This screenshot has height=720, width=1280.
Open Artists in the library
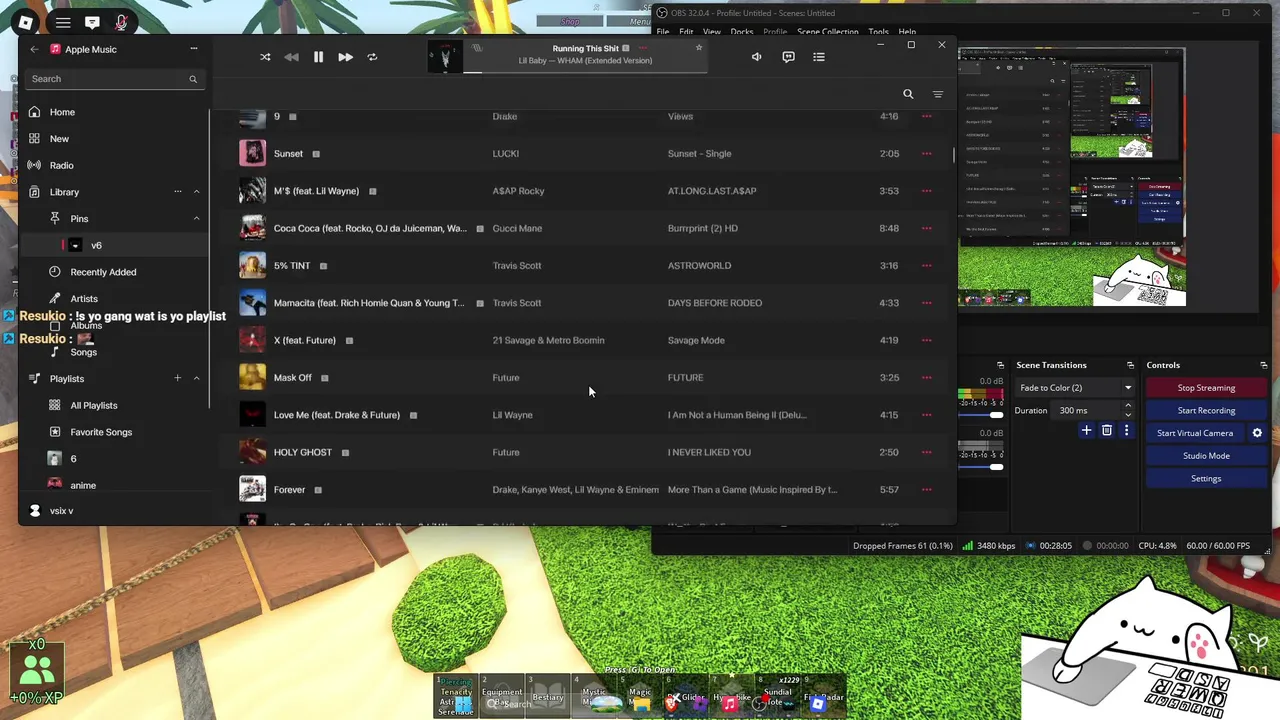point(84,298)
